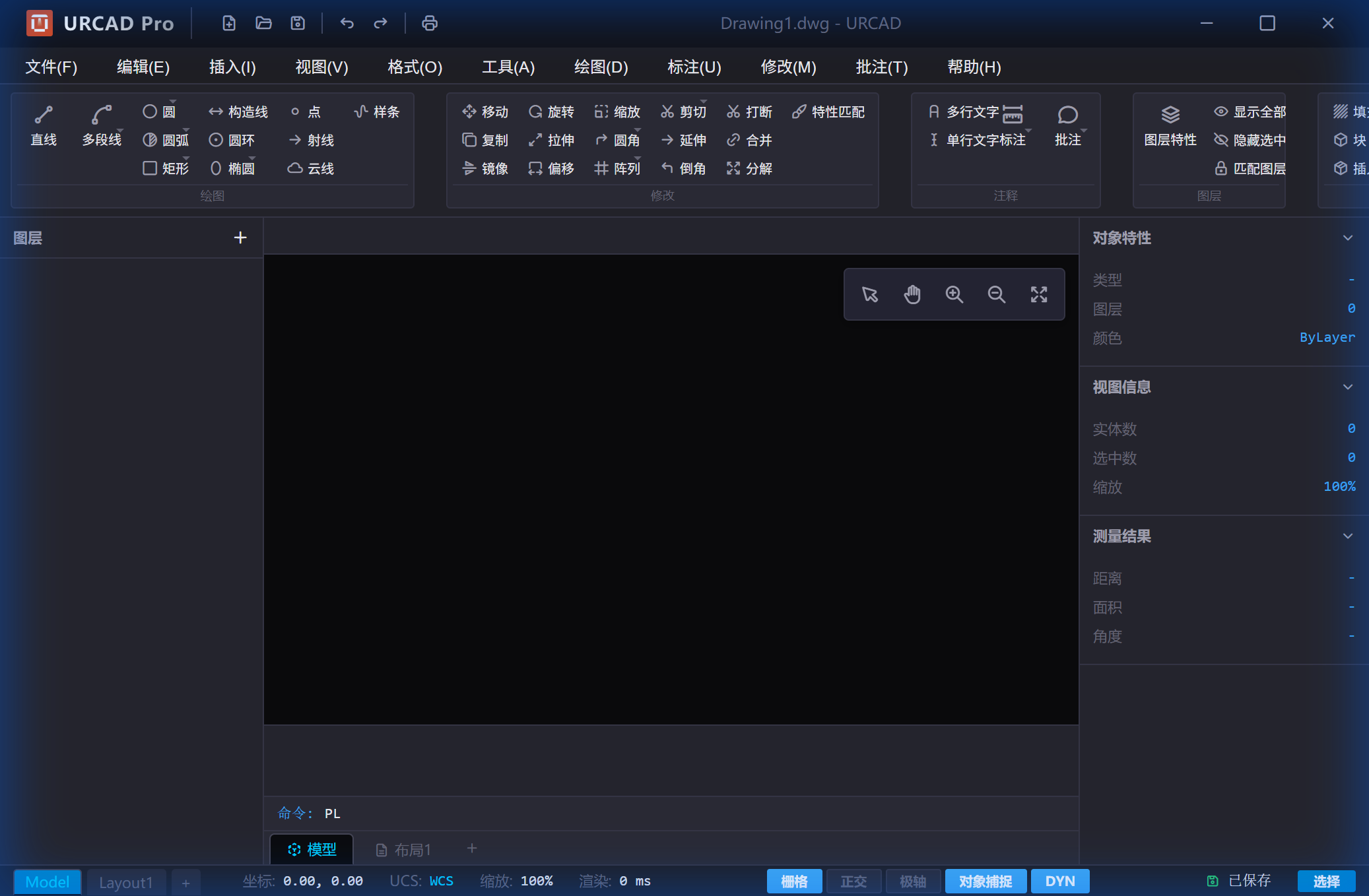Click the 选择 button in status bar
1369x896 pixels.
[x=1326, y=881]
